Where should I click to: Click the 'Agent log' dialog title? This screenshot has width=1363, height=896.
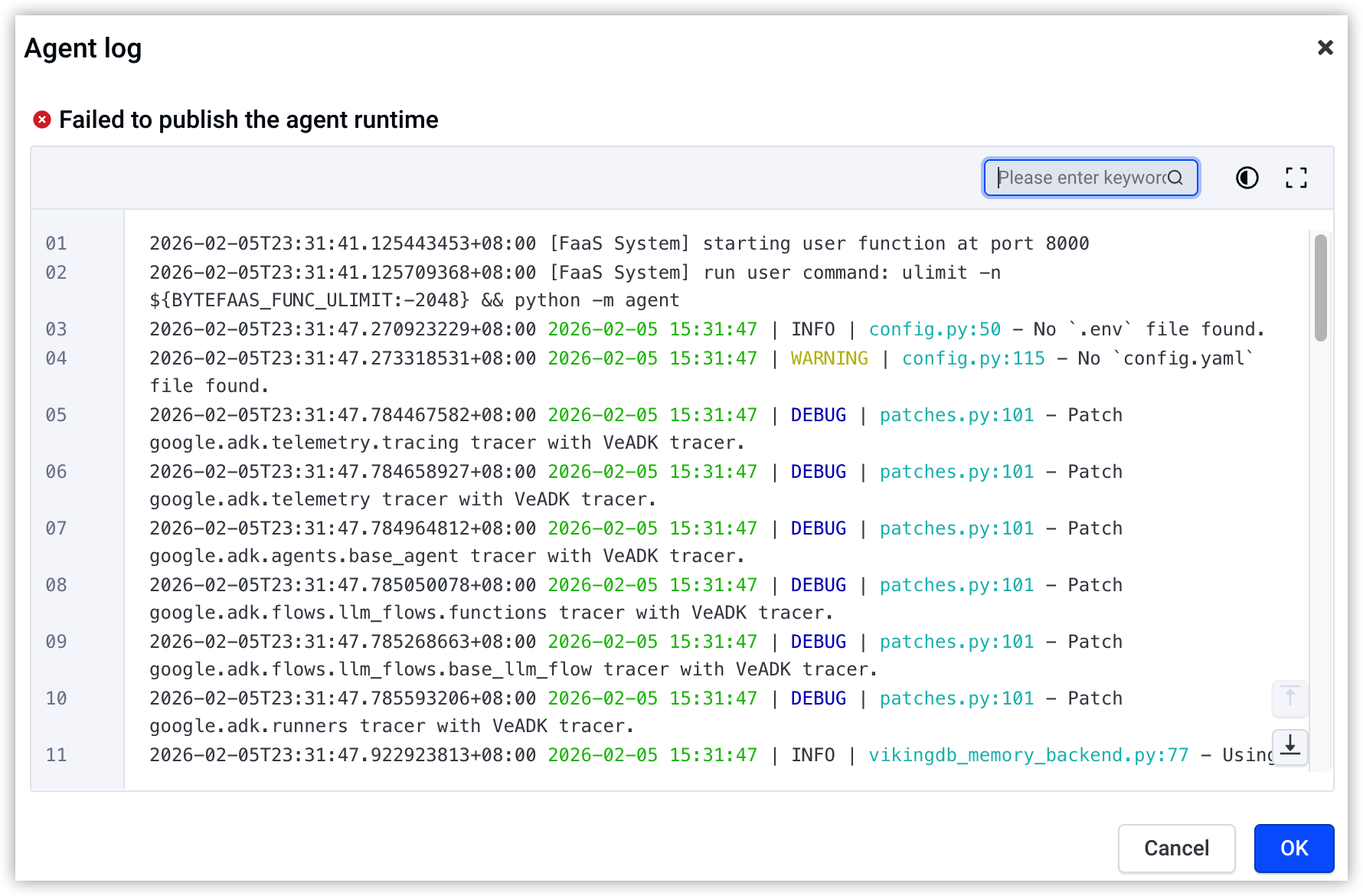click(83, 48)
